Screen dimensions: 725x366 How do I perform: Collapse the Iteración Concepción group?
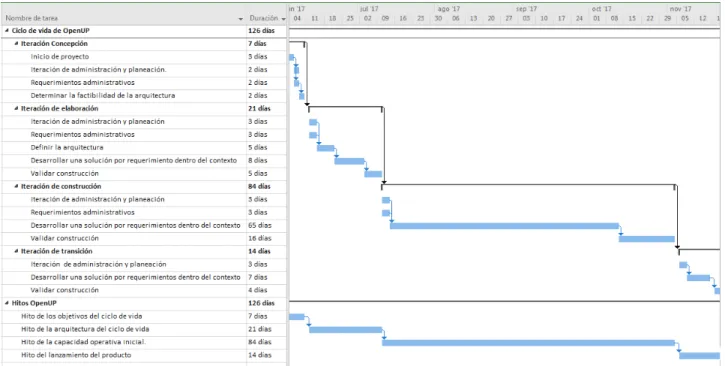pos(16,44)
